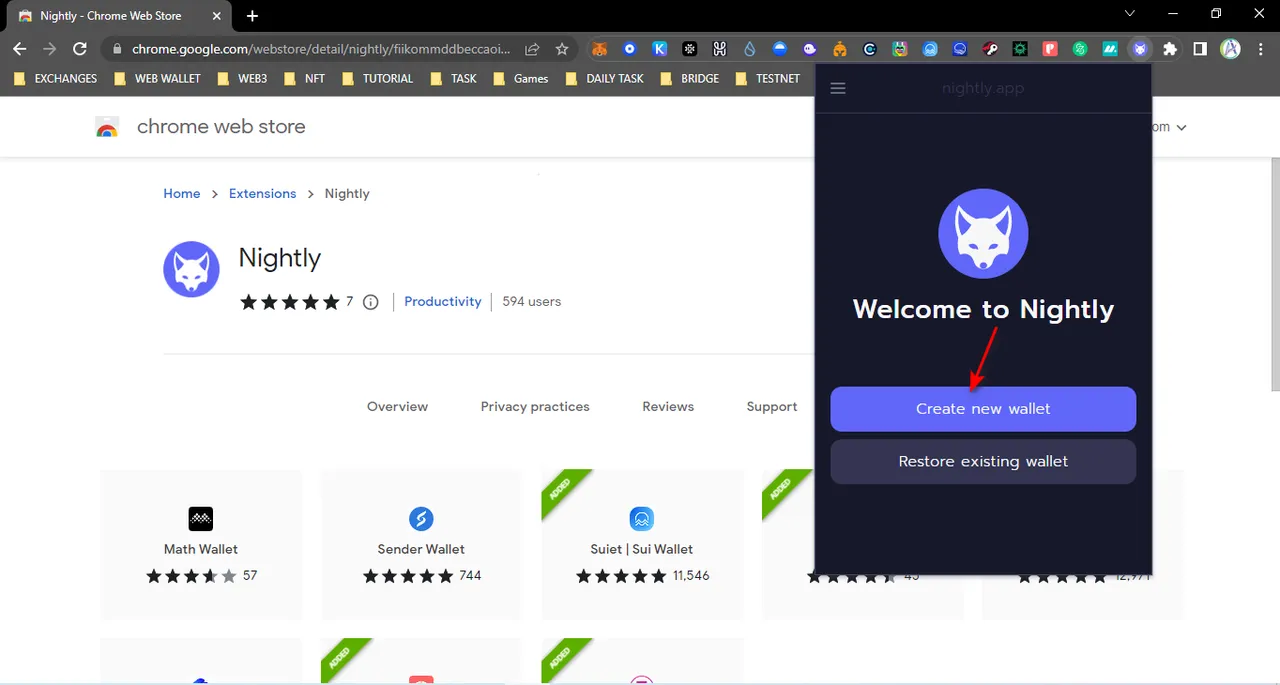The height and width of the screenshot is (685, 1280).
Task: Click the Sender Wallet logo icon
Action: click(x=421, y=519)
